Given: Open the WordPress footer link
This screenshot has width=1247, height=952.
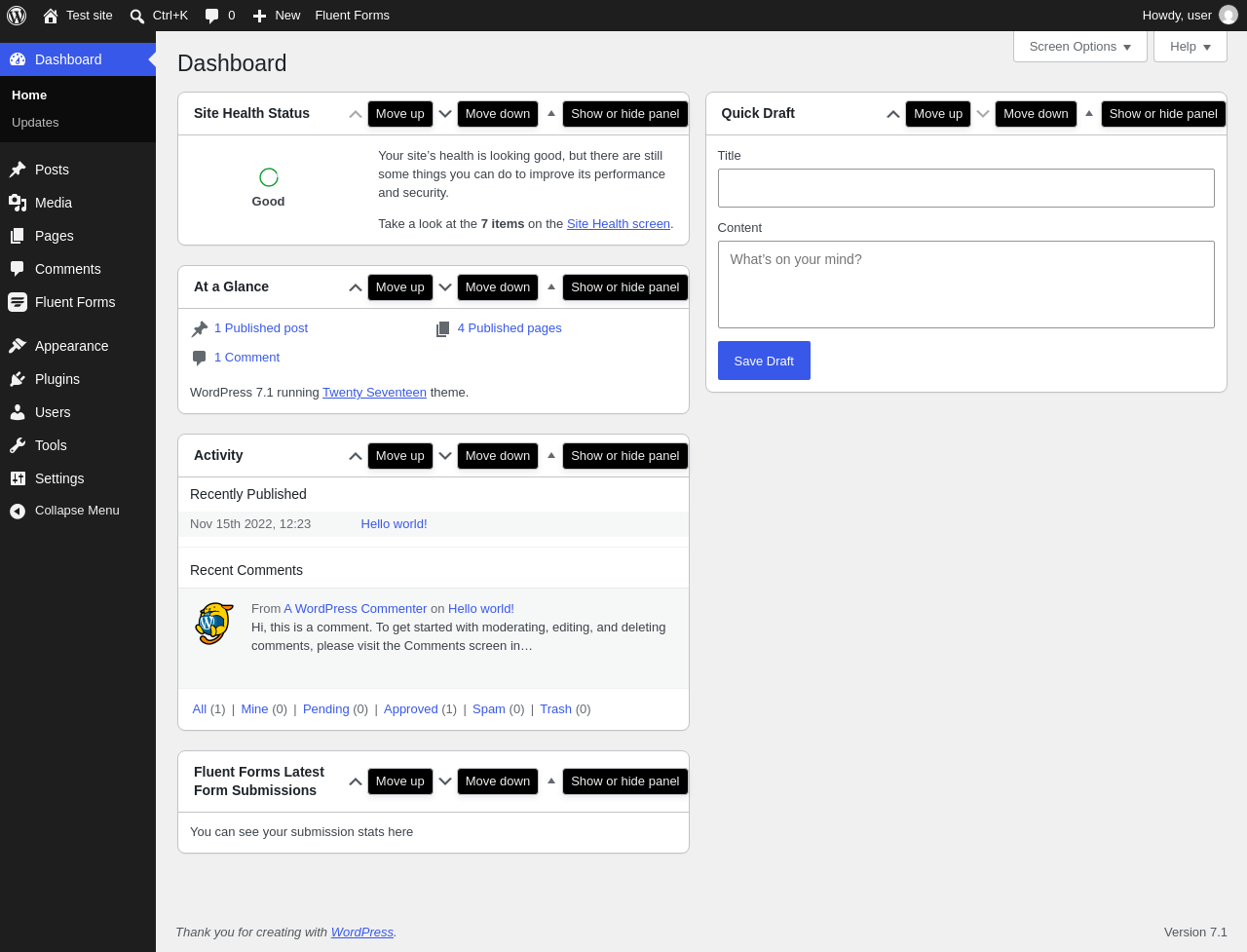Looking at the screenshot, I should pyautogui.click(x=362, y=933).
